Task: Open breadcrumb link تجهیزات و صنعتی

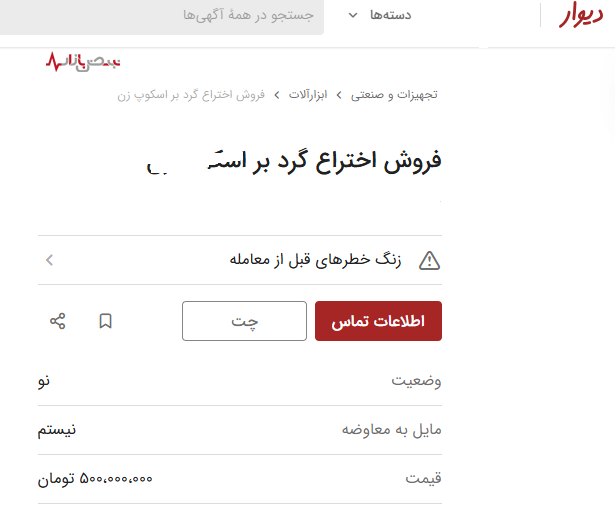Action: 394,95
